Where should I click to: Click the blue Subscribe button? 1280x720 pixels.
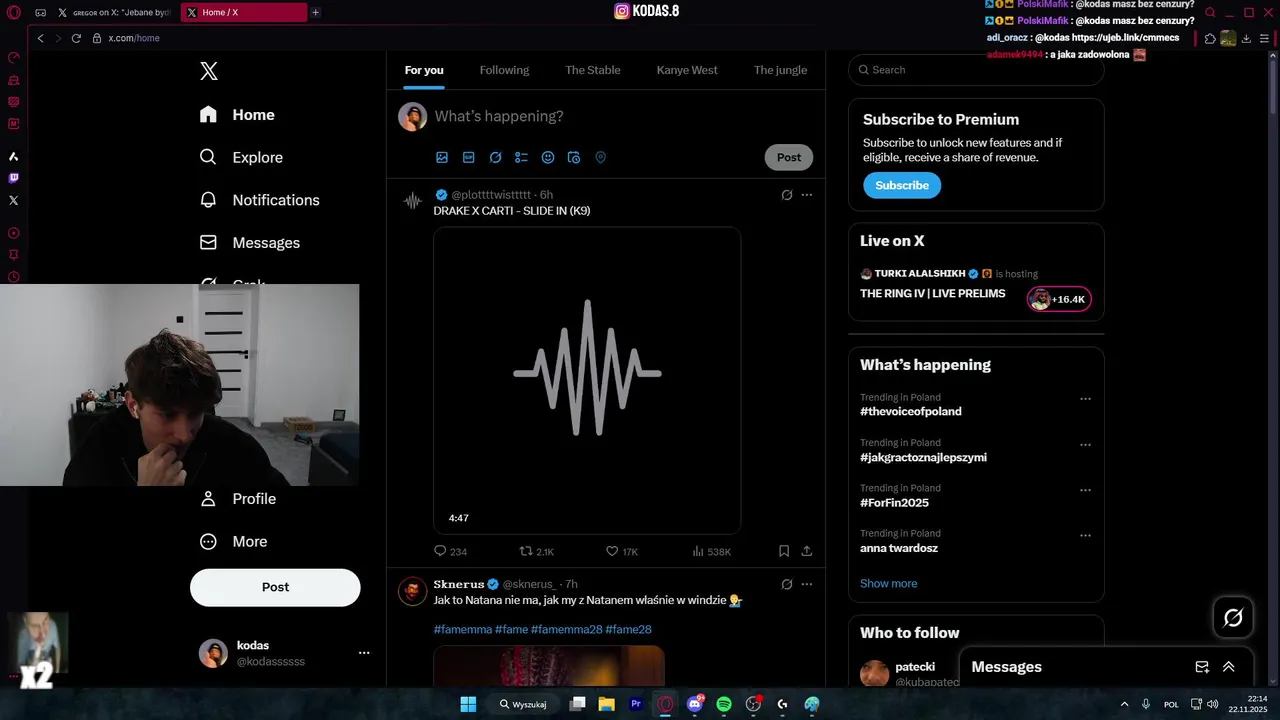(902, 185)
